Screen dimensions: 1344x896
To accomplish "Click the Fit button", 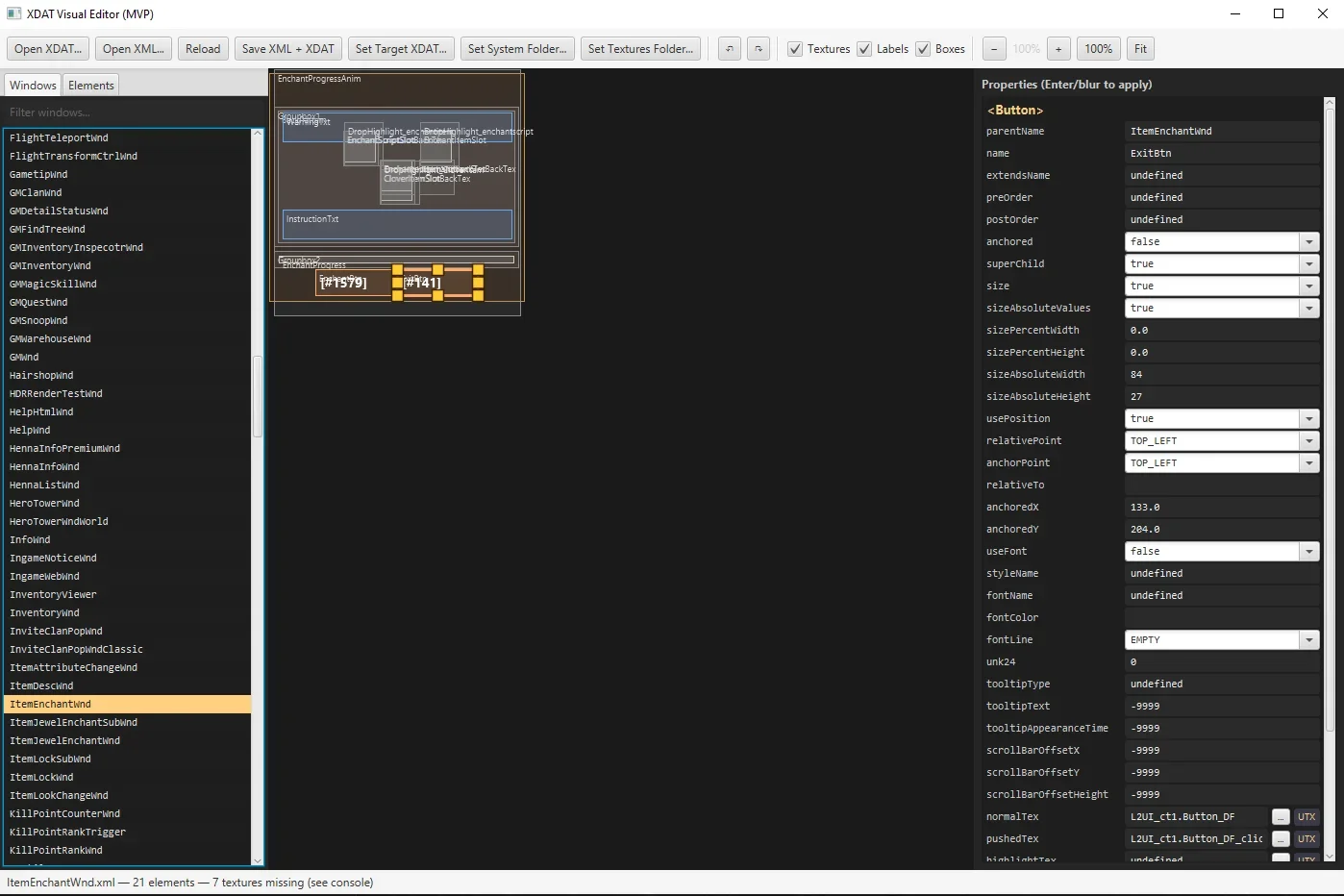I will [1140, 49].
